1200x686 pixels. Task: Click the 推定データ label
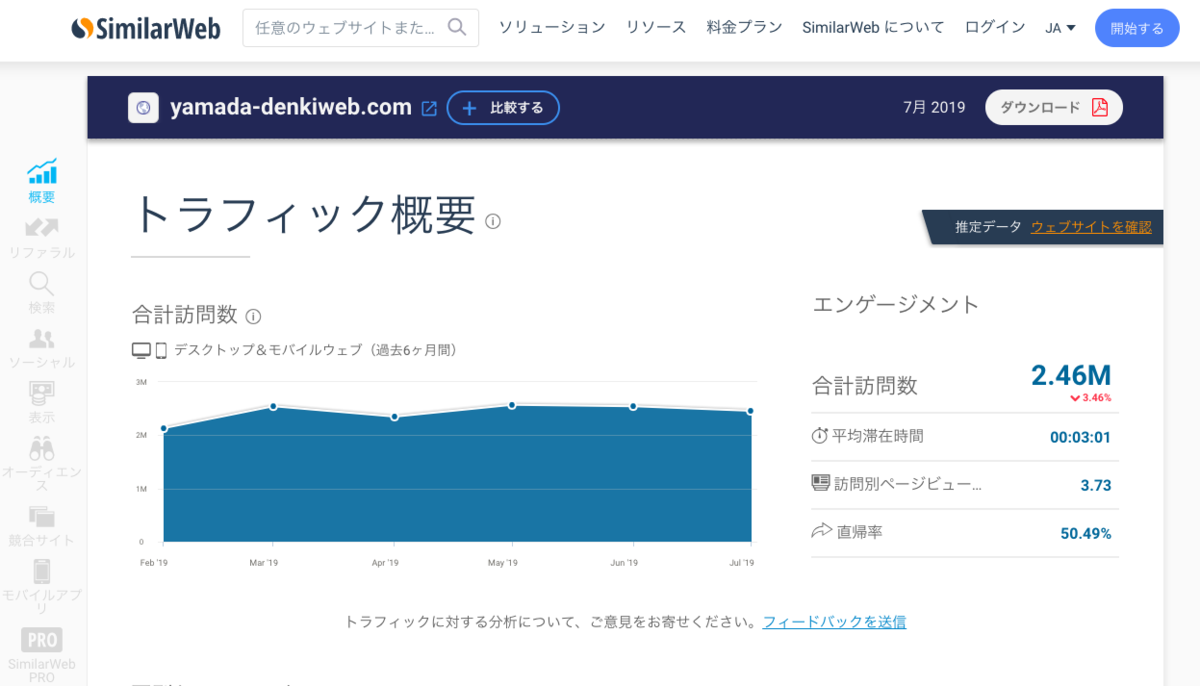pyautogui.click(x=988, y=227)
